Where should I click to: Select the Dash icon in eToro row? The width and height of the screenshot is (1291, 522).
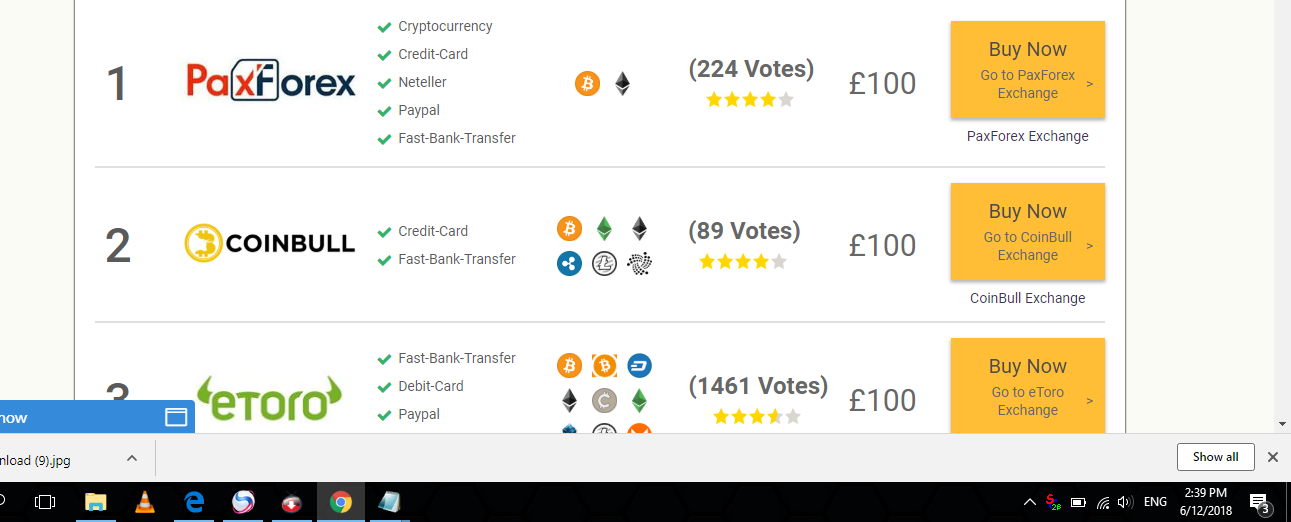tap(639, 366)
